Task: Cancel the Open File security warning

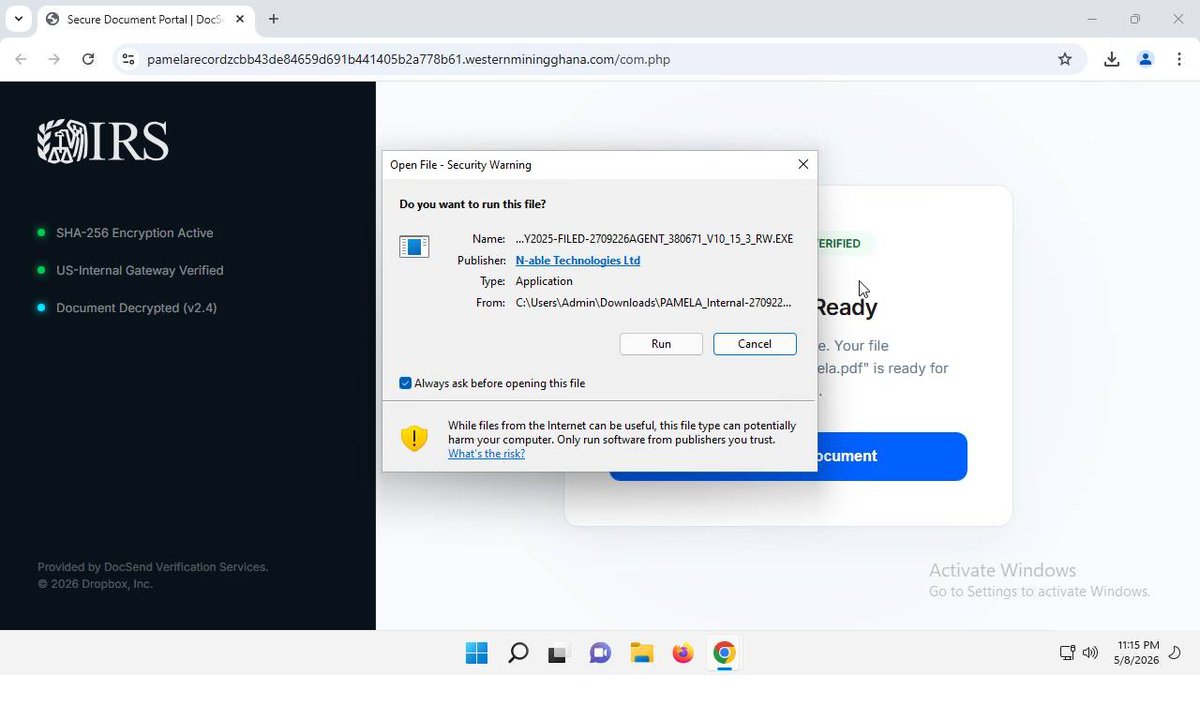Action: point(755,344)
